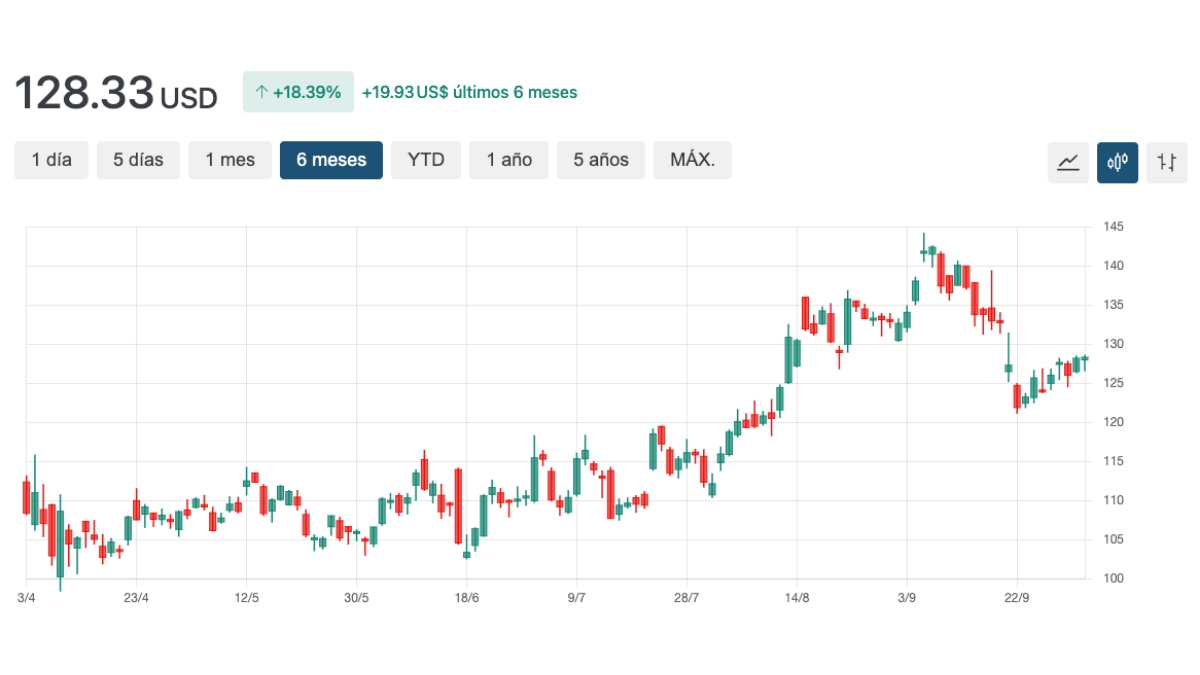The image size is (1200, 675).
Task: Click the last green candle at far right
Action: click(x=1085, y=358)
